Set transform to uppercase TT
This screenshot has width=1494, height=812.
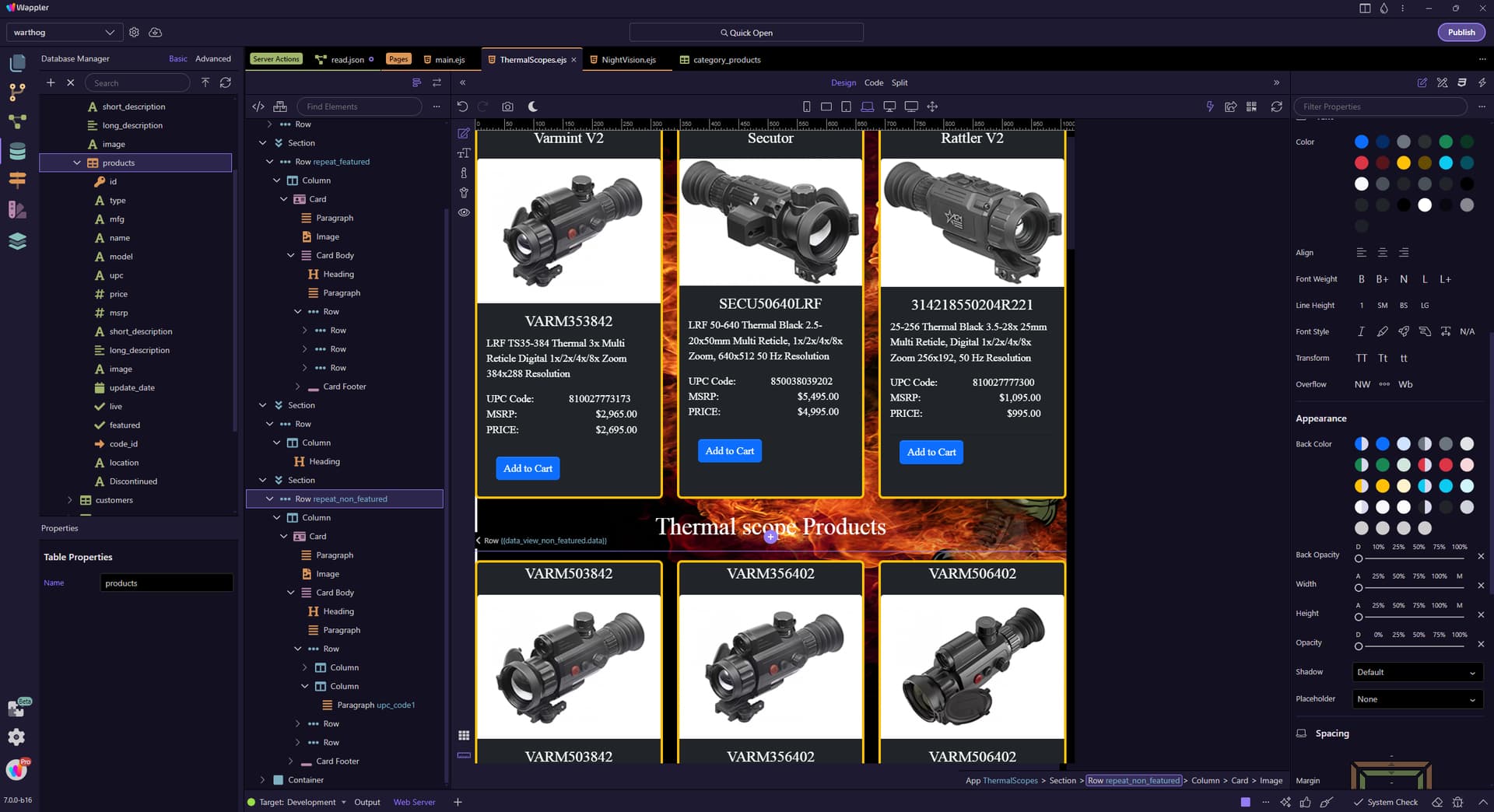coord(1361,358)
